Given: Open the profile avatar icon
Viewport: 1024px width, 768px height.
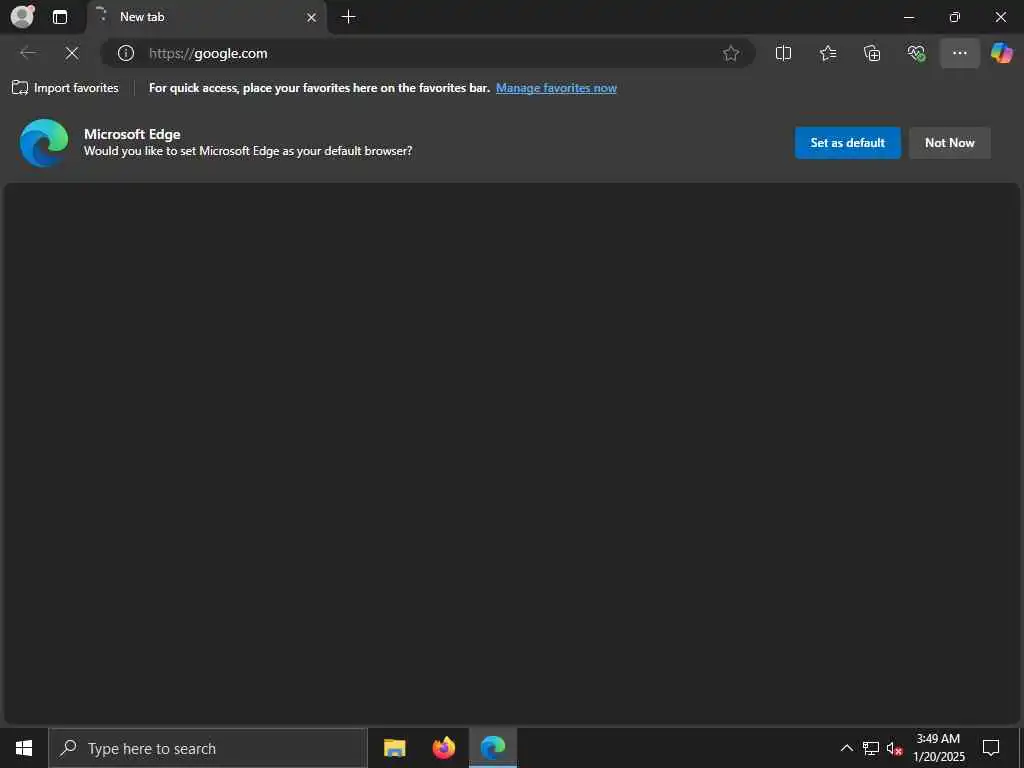Looking at the screenshot, I should click(x=23, y=16).
